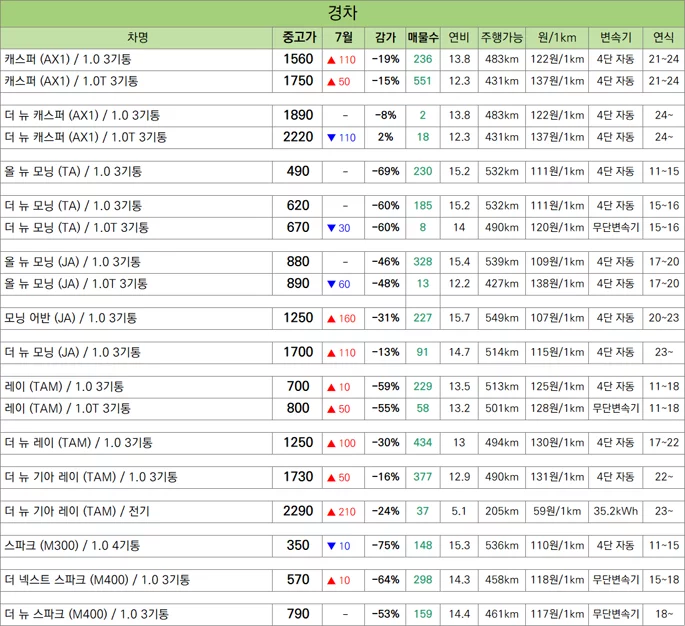Click the 원/1km column header
685x626 pixels.
click(x=557, y=38)
